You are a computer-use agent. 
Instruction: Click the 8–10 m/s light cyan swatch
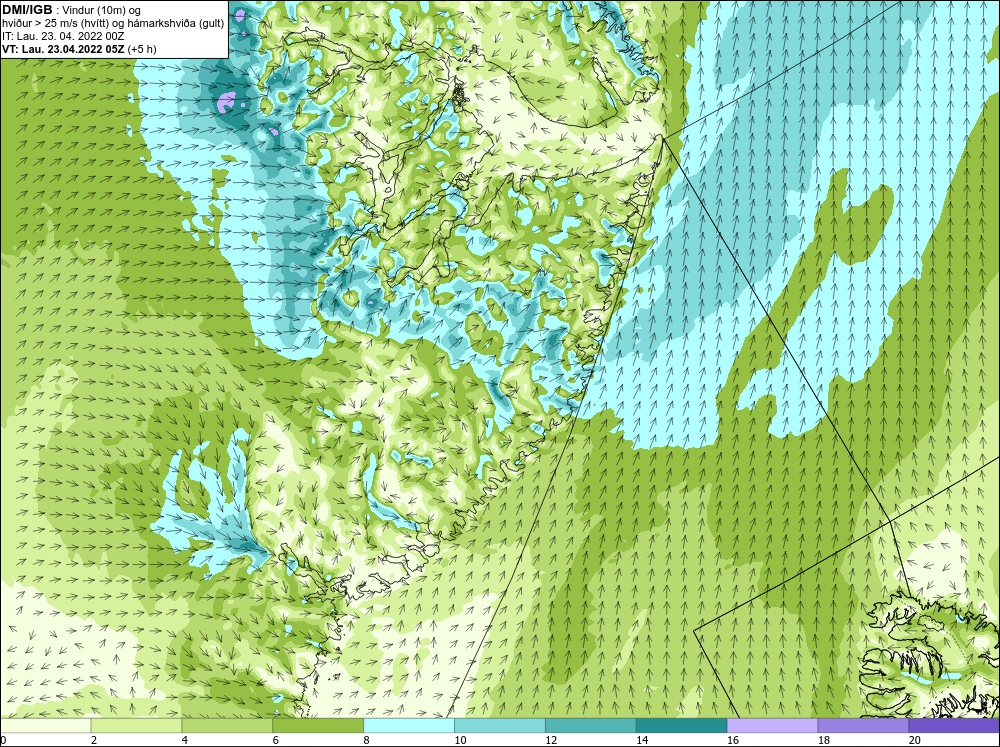click(409, 725)
